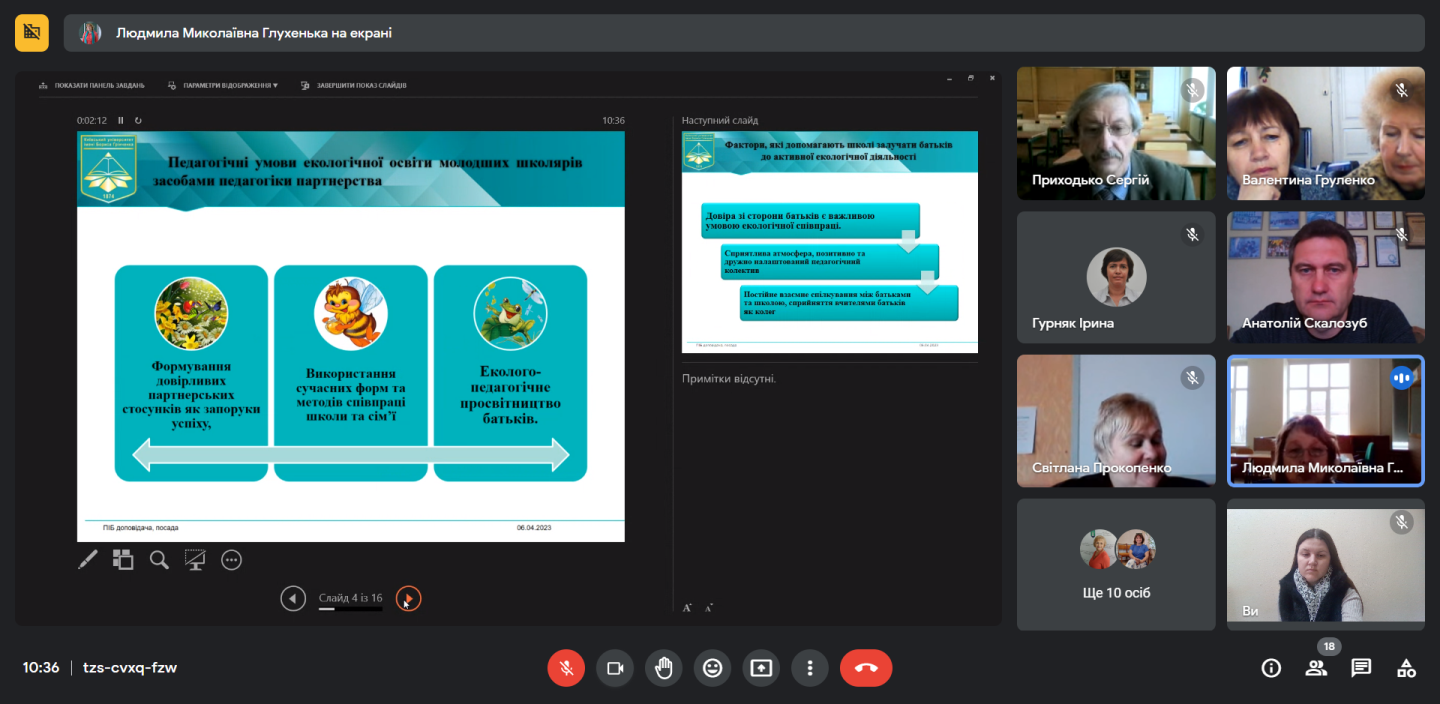
Task: Click Завершити показ слайдів
Action: coord(354,86)
